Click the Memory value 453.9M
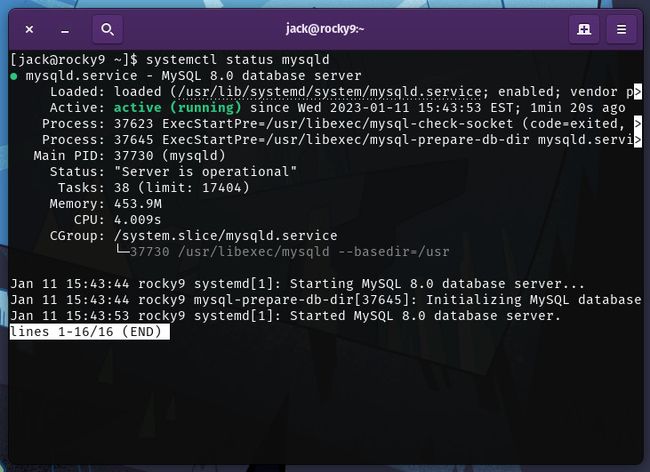Image resolution: width=650 pixels, height=472 pixels. (x=138, y=204)
